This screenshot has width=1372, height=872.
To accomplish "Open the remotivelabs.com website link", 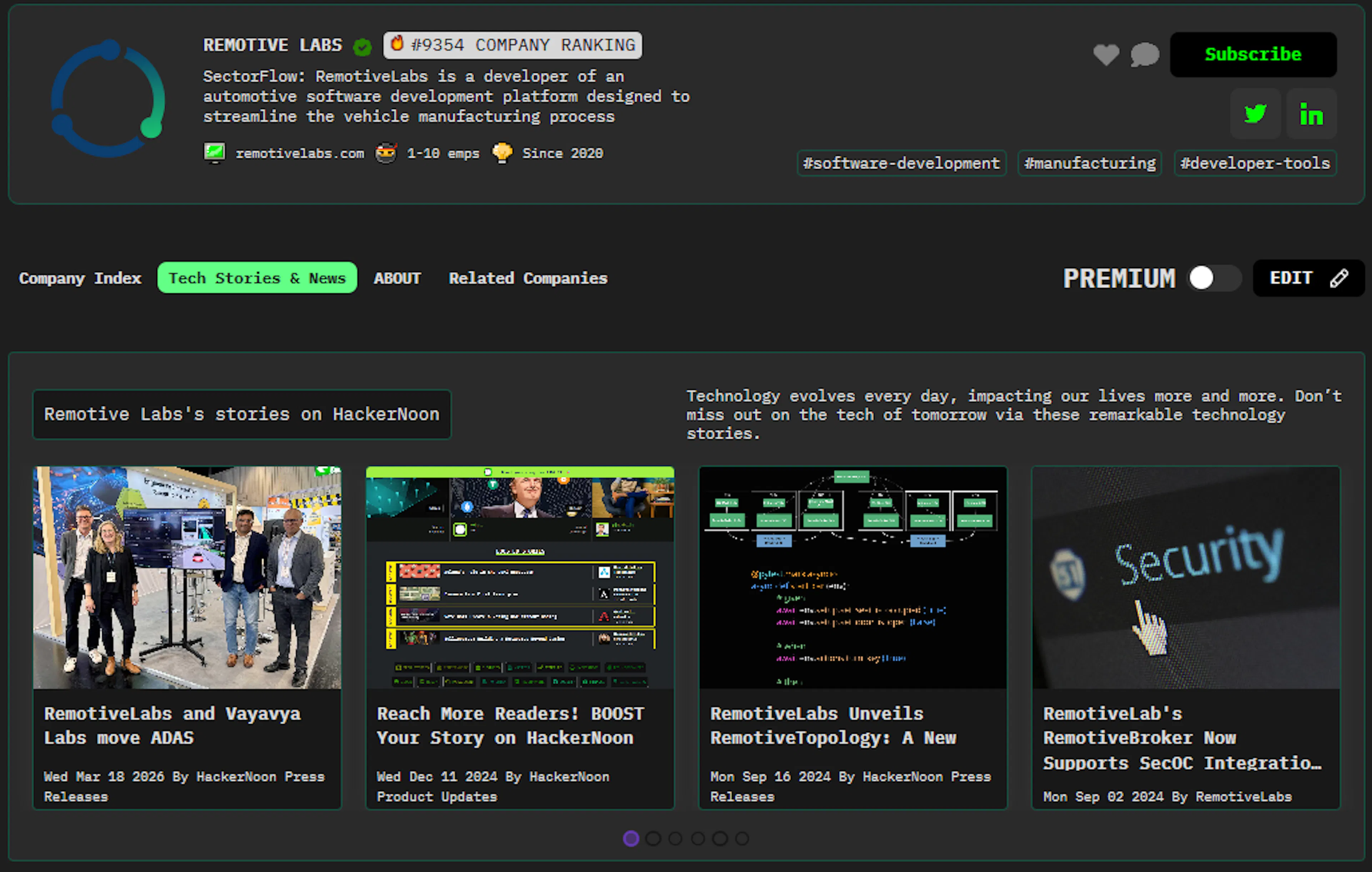I will tap(300, 153).
